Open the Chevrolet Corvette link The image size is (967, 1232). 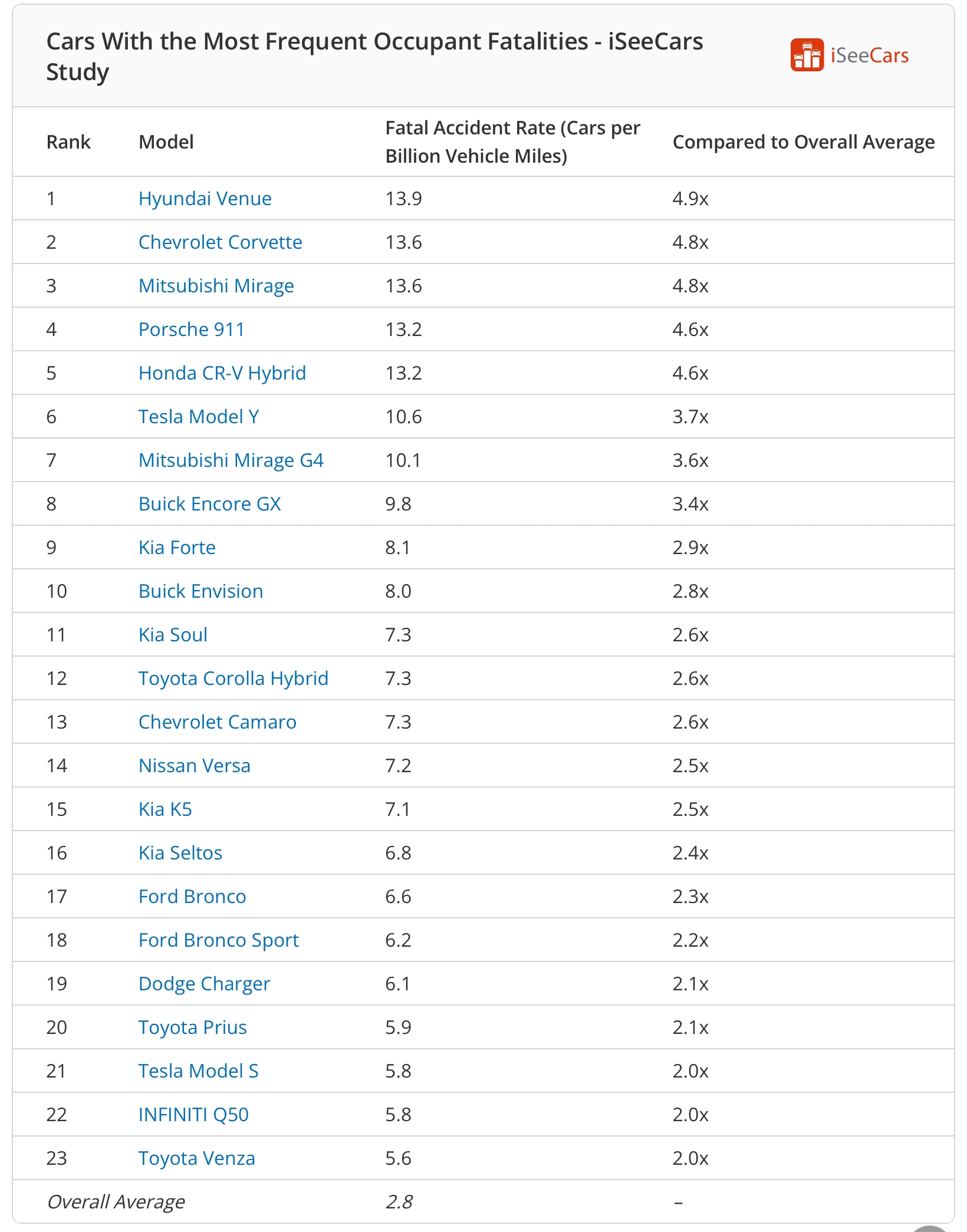[x=220, y=242]
